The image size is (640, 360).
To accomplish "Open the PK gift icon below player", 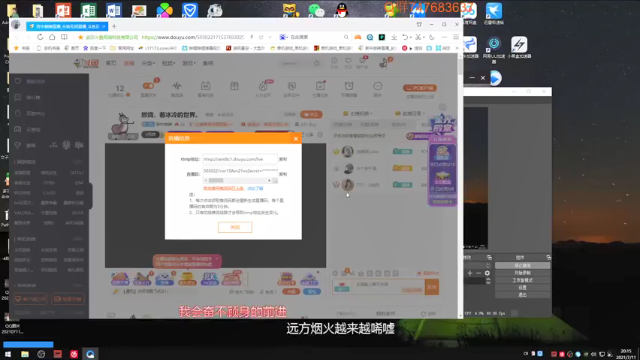I will click(209, 278).
